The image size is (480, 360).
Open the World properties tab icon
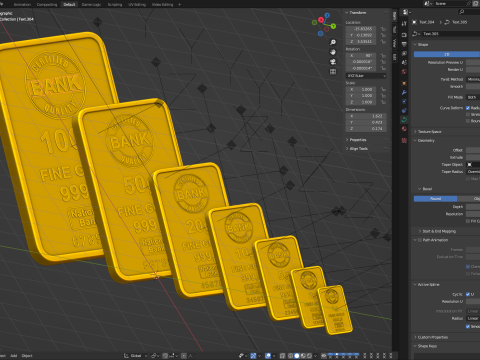[404, 72]
